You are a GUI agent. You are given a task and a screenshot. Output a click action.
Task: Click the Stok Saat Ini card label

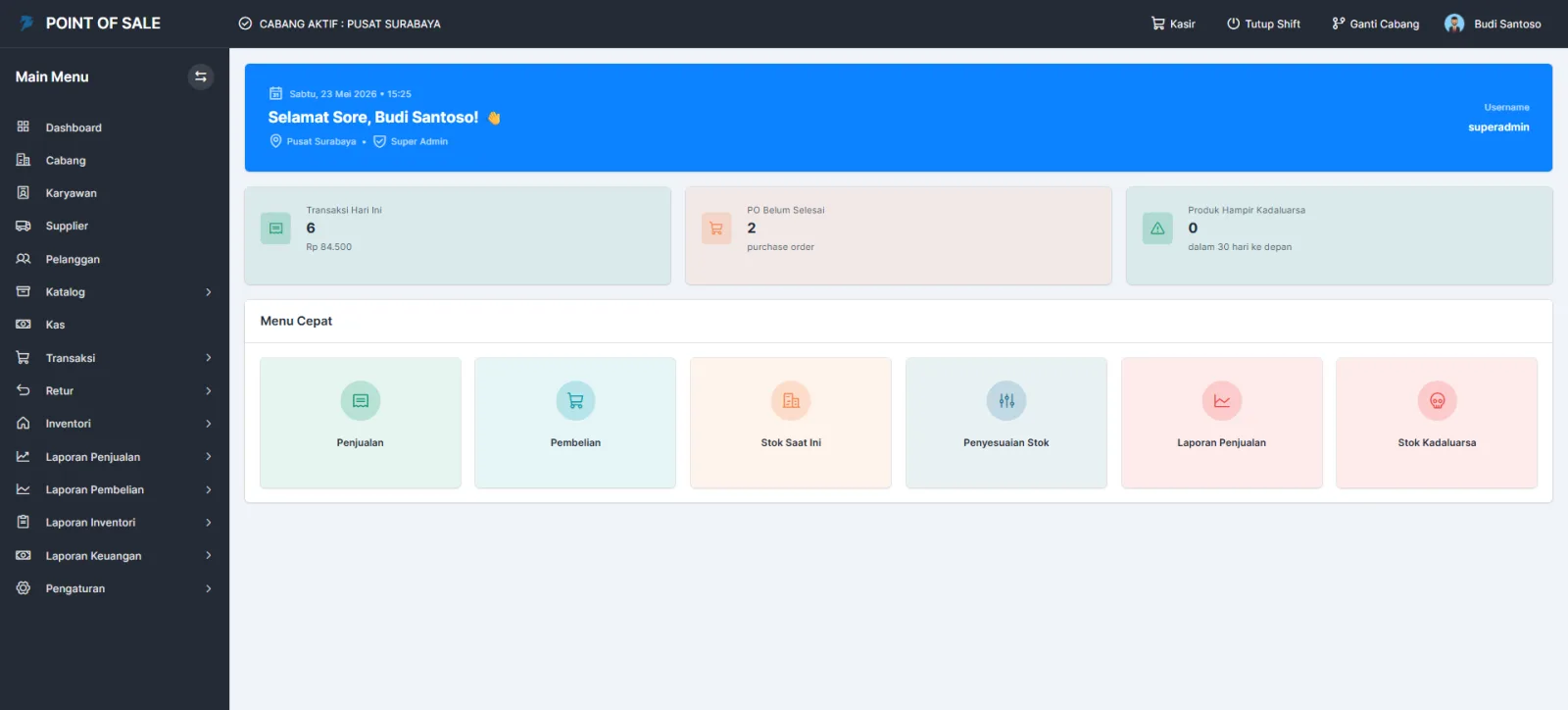791,442
